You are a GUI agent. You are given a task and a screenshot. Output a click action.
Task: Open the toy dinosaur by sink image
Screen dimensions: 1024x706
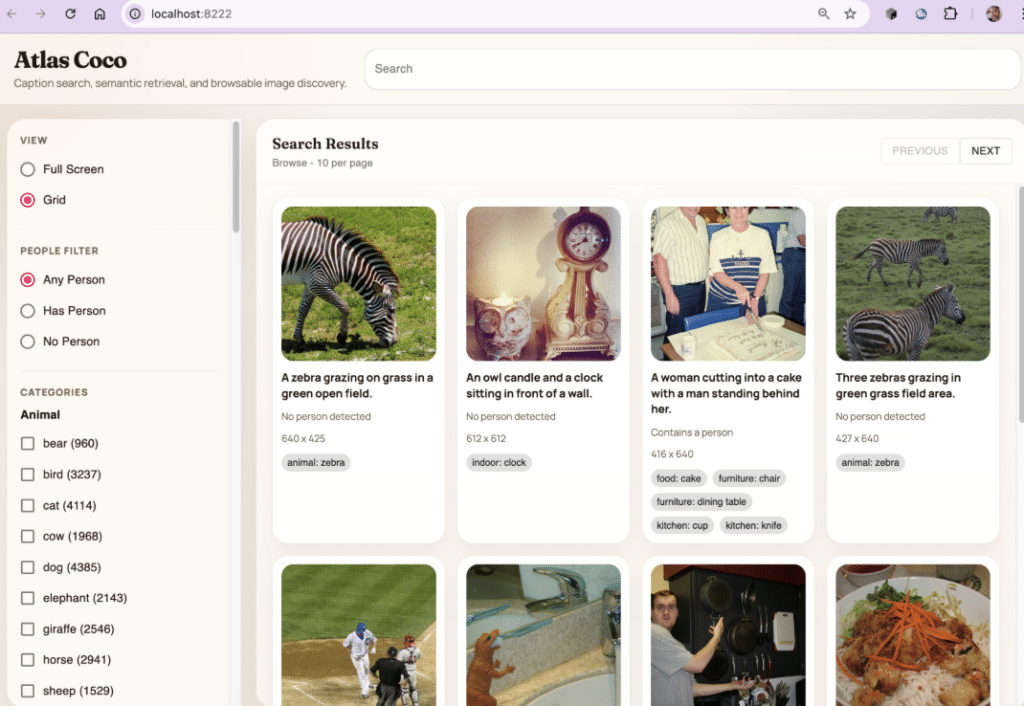tap(543, 635)
